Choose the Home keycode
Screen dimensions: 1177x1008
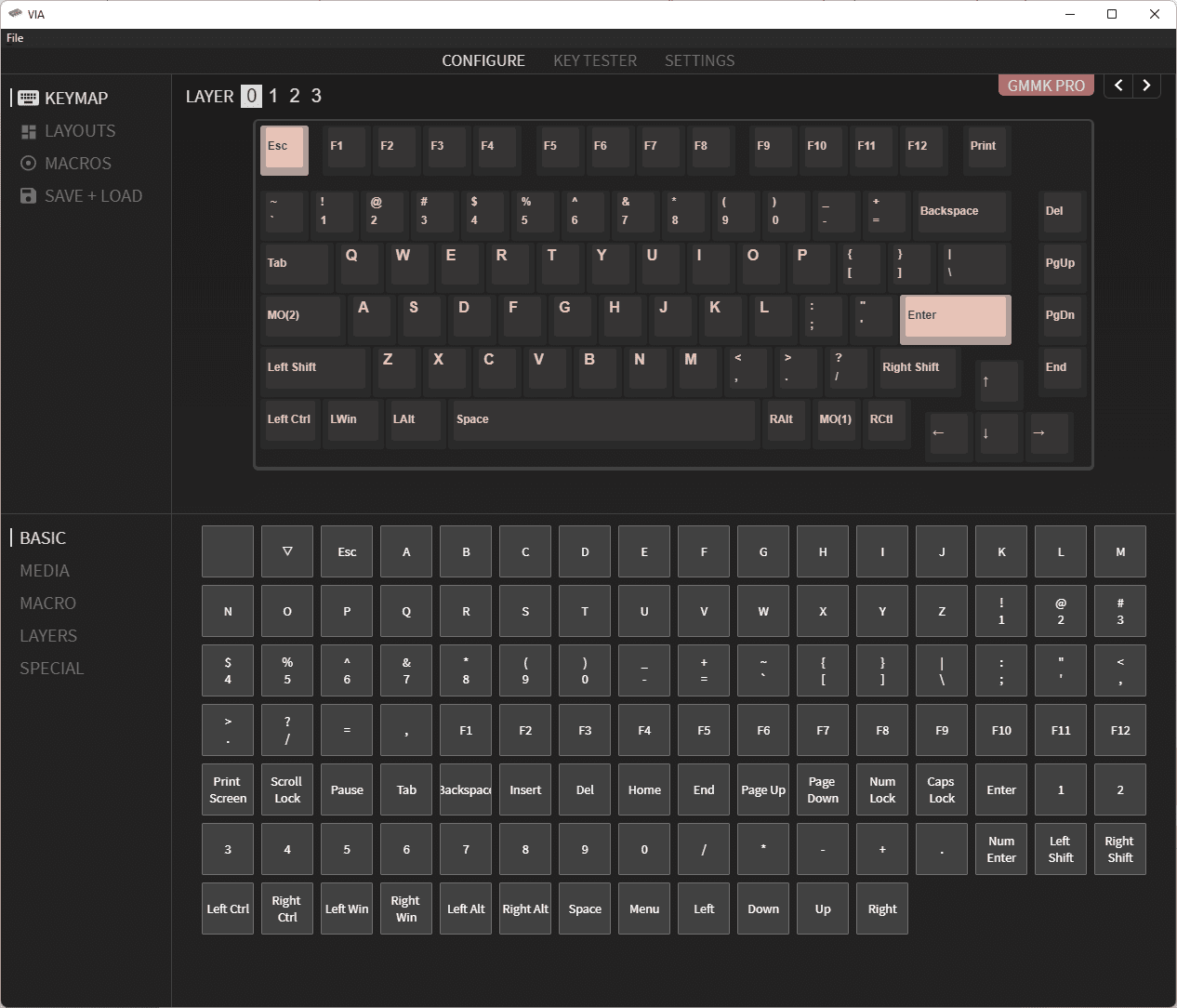pyautogui.click(x=644, y=789)
